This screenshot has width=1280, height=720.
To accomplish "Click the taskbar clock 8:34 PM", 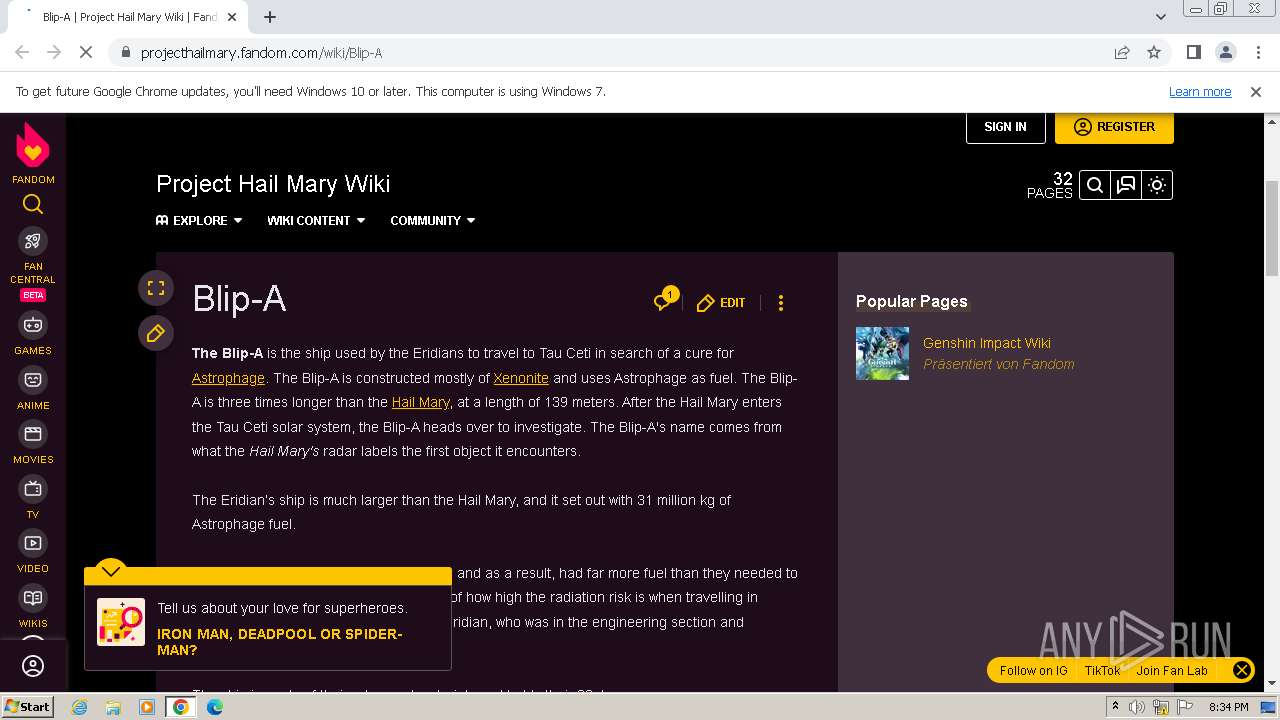I will 1228,707.
